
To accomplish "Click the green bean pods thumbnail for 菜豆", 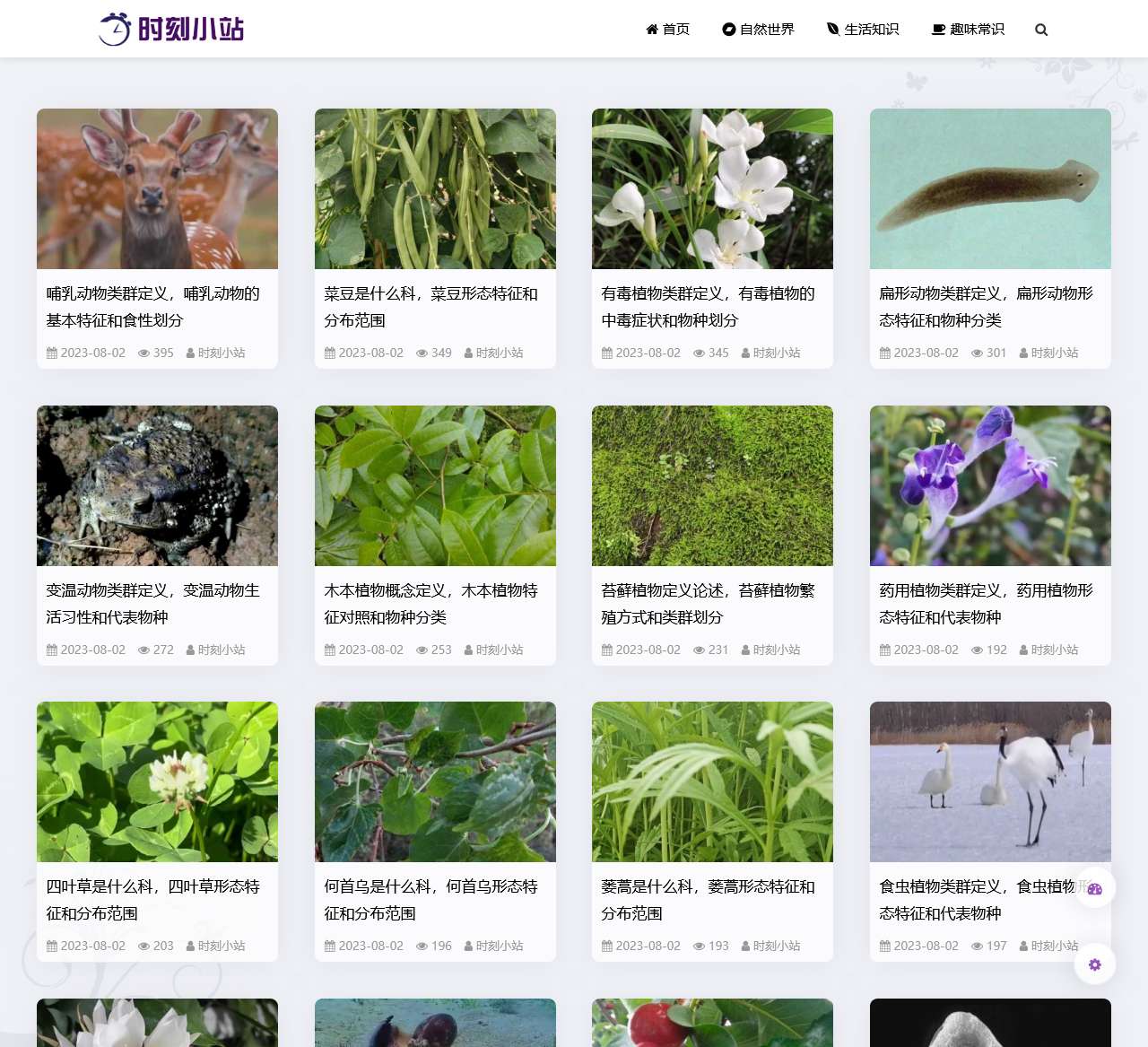I will coord(435,188).
